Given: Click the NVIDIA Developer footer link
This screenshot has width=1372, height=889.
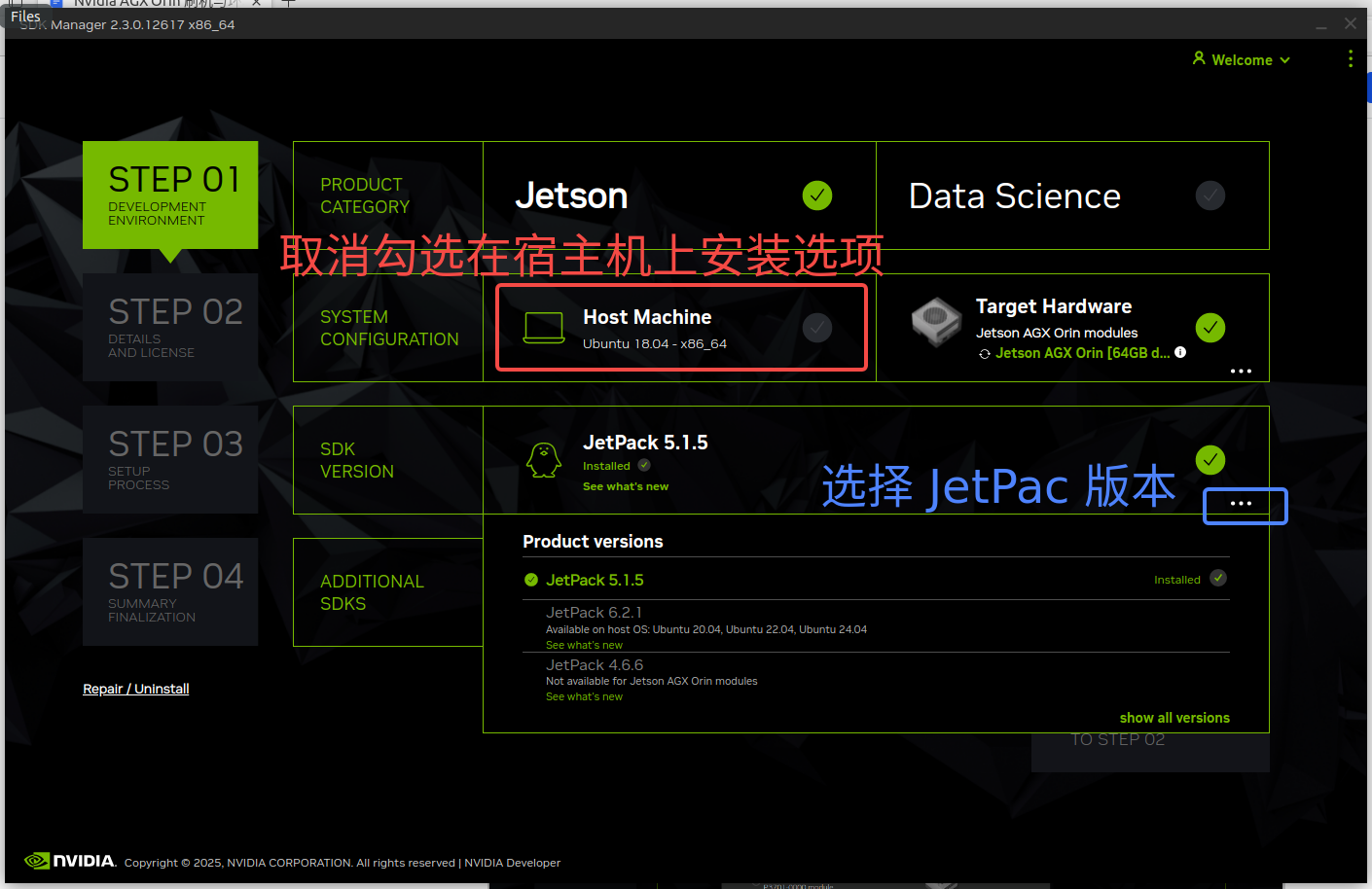Looking at the screenshot, I should (512, 863).
